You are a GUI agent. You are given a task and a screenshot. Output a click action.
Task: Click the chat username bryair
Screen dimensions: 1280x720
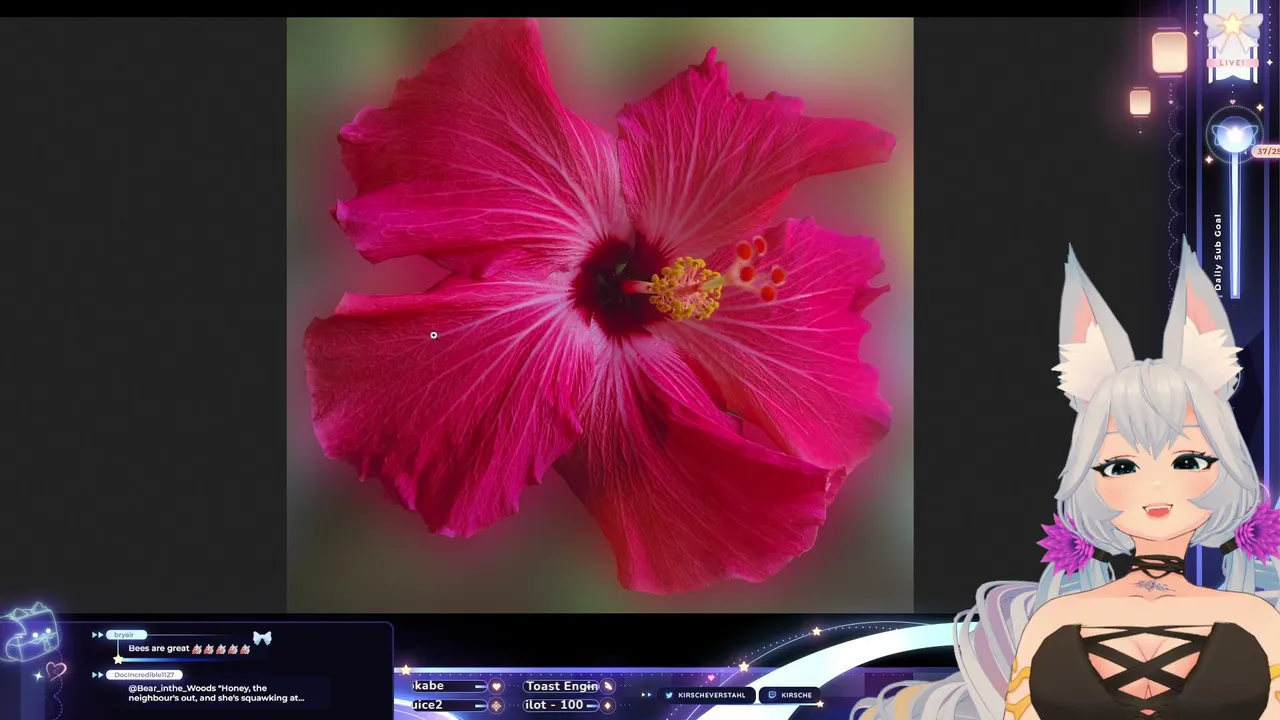point(124,635)
